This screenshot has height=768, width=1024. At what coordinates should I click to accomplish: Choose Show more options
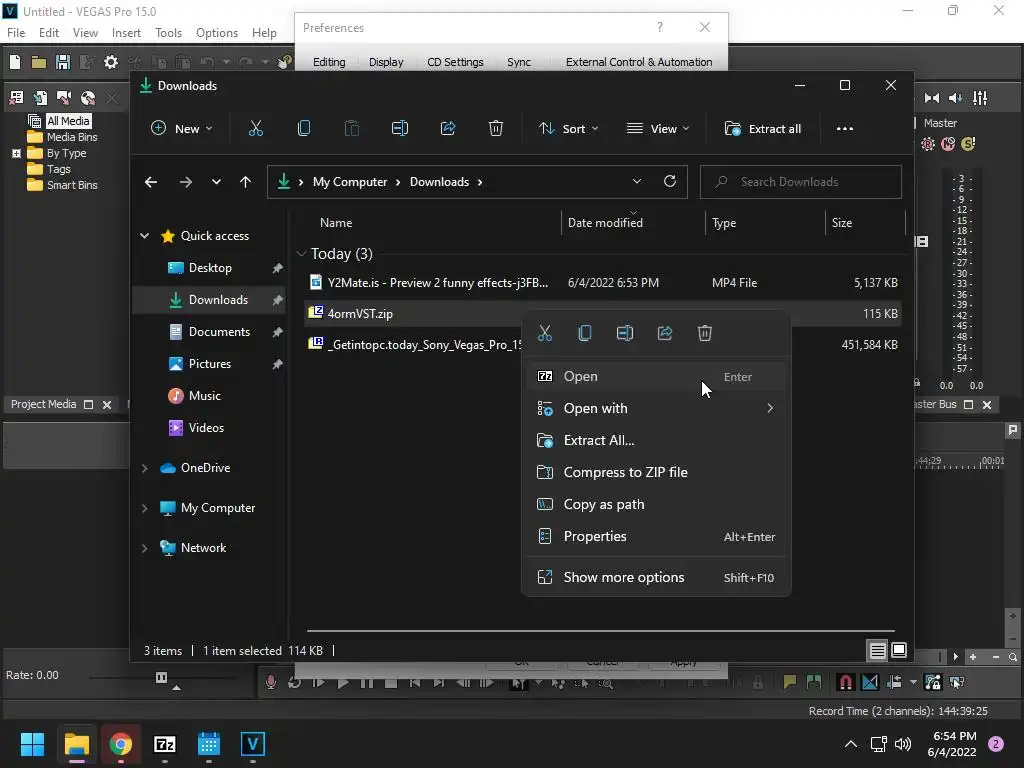click(656, 578)
